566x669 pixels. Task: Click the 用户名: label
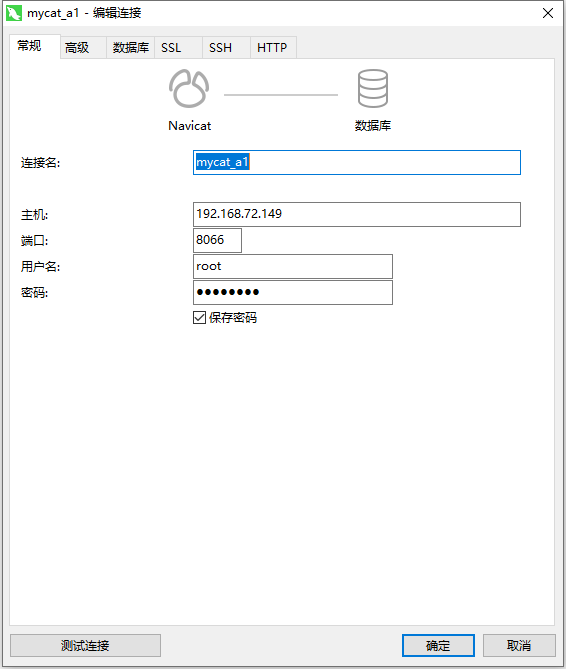pos(41,267)
